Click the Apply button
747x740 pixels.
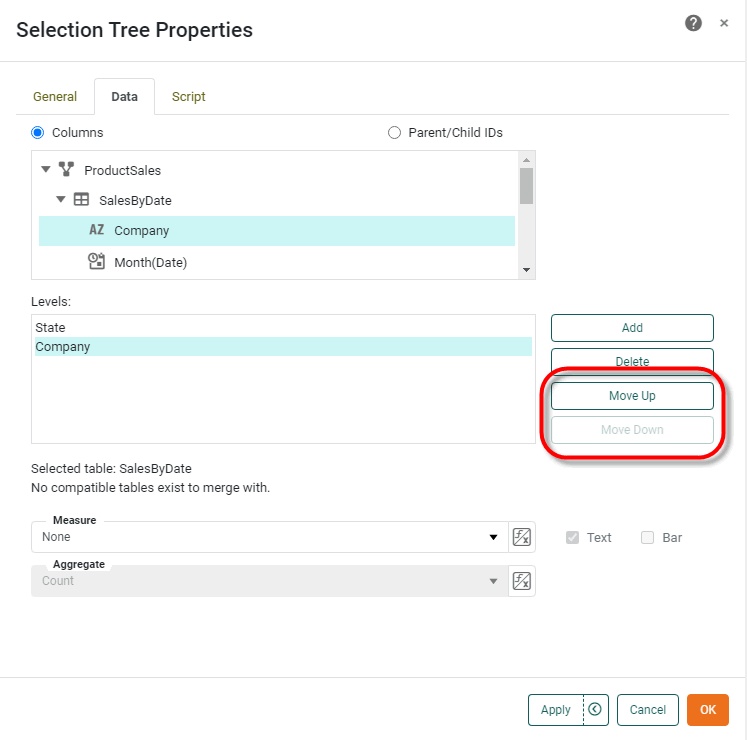[x=555, y=710]
